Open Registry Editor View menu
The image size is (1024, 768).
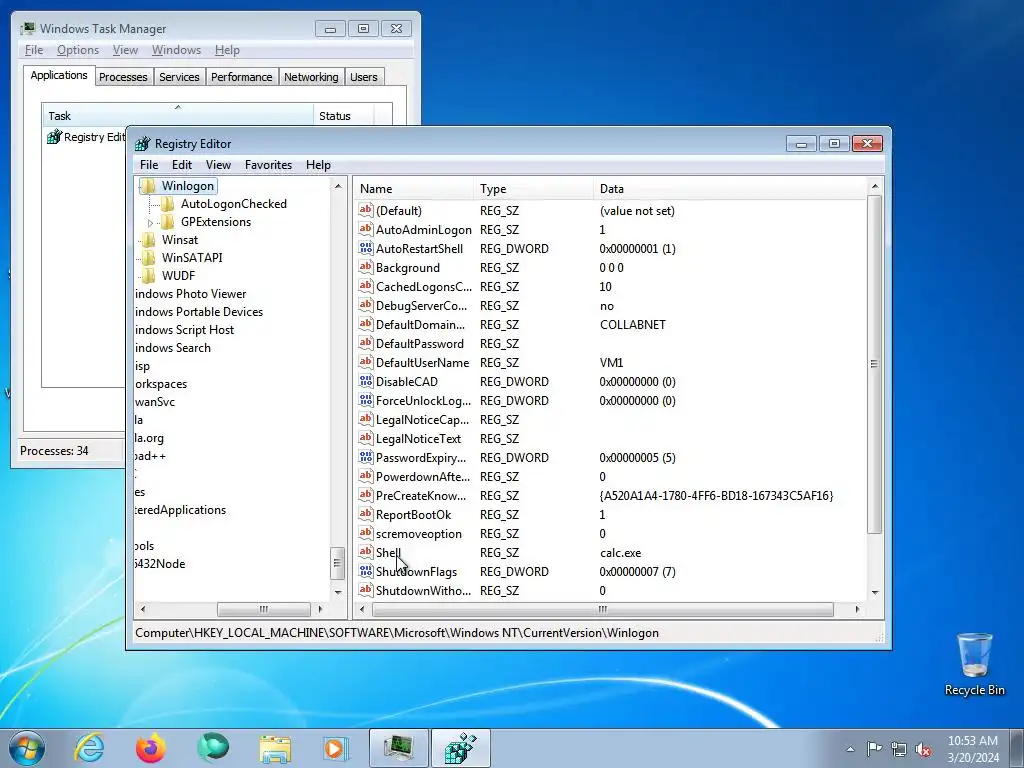tap(218, 165)
